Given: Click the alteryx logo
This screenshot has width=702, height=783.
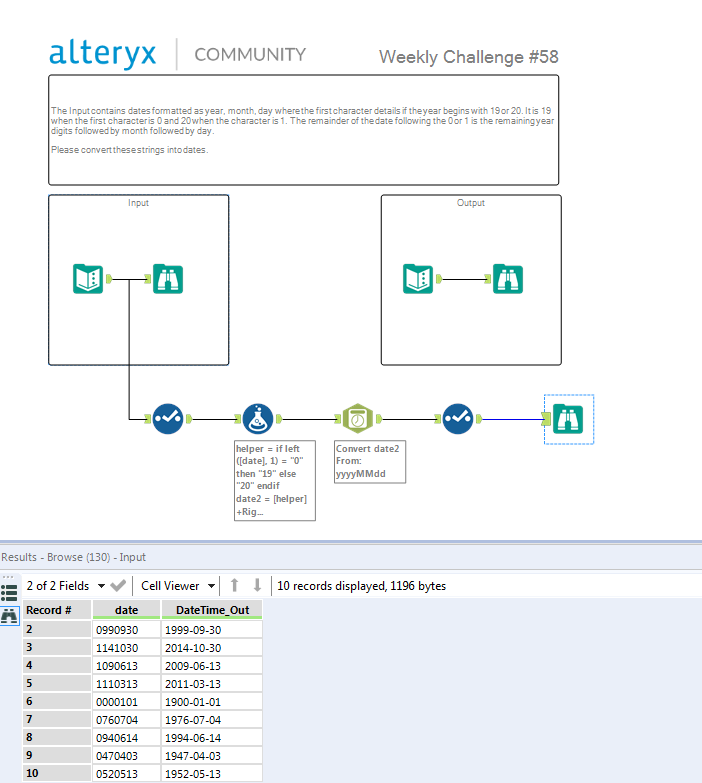Looking at the screenshot, I should tap(103, 54).
